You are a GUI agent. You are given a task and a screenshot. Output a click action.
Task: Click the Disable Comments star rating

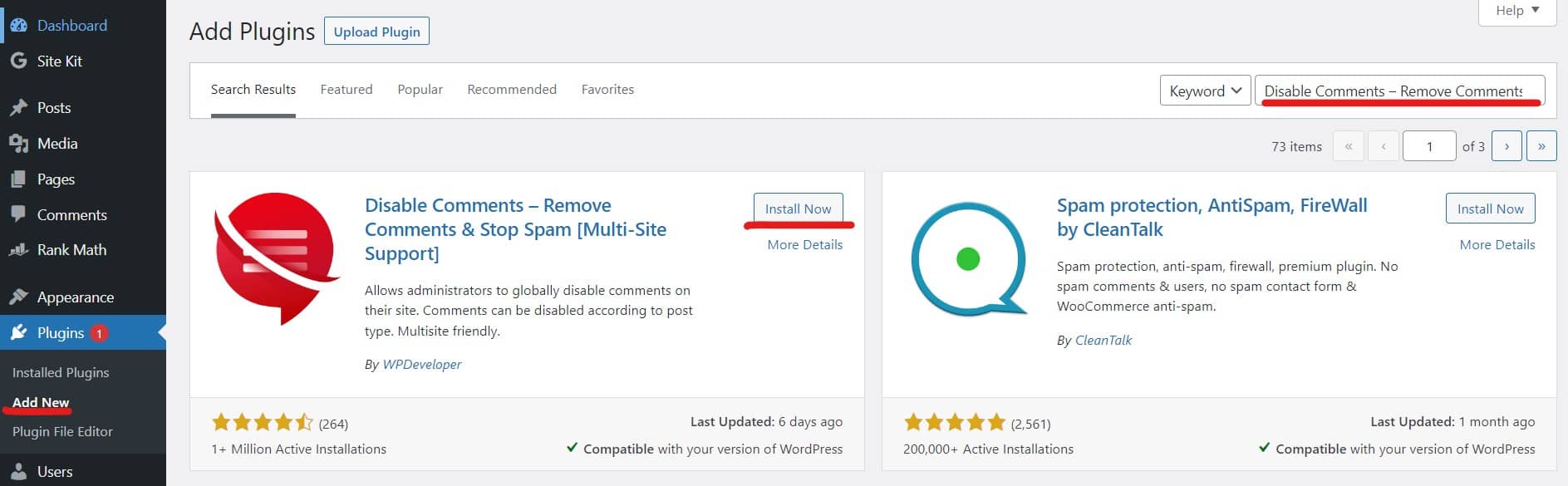click(263, 423)
